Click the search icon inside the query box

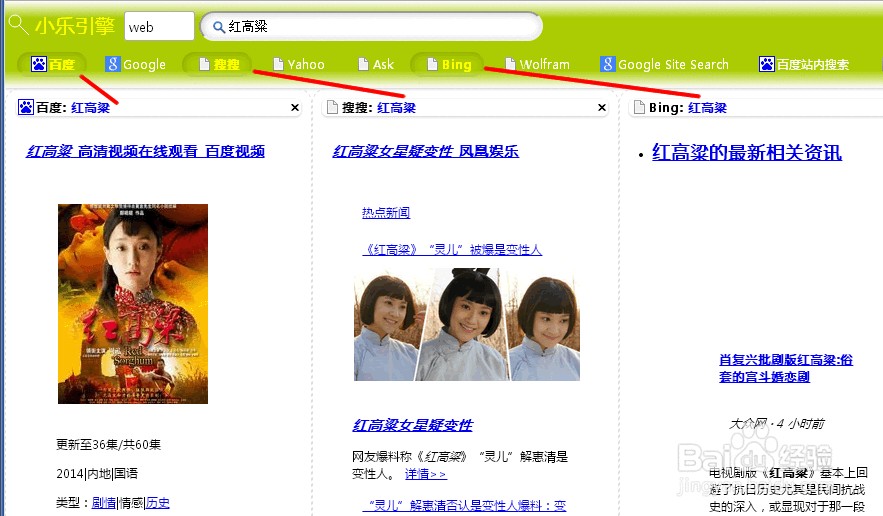point(218,27)
